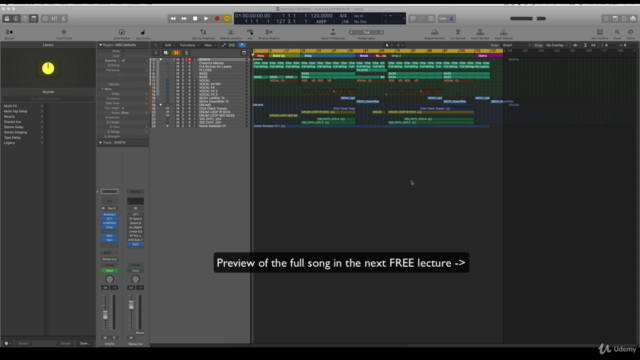The width and height of the screenshot is (640, 360).
Task: Click the Revert button in Library
Action: [24, 343]
